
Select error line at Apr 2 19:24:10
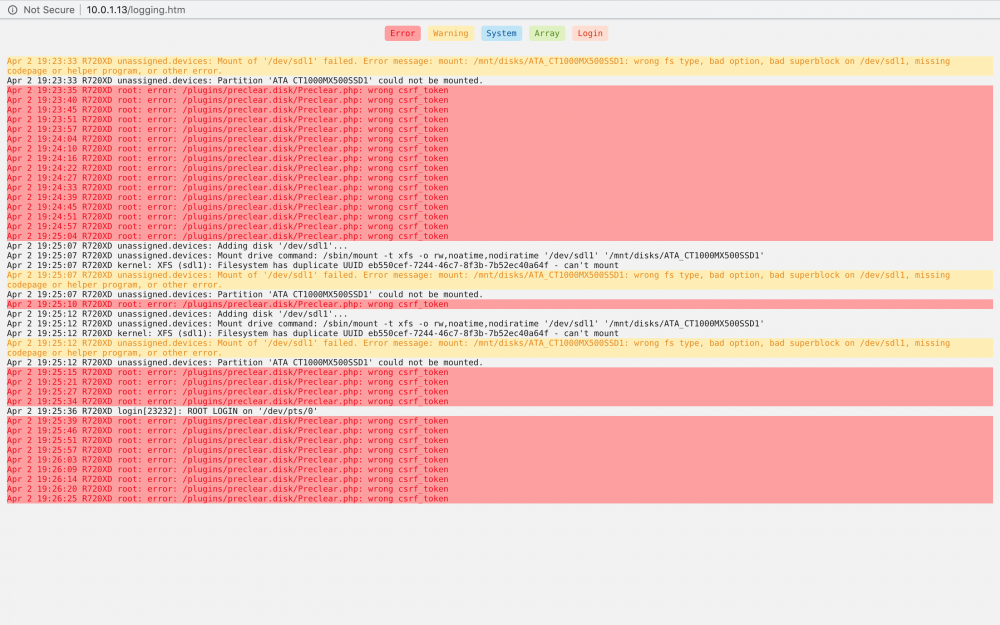500,149
